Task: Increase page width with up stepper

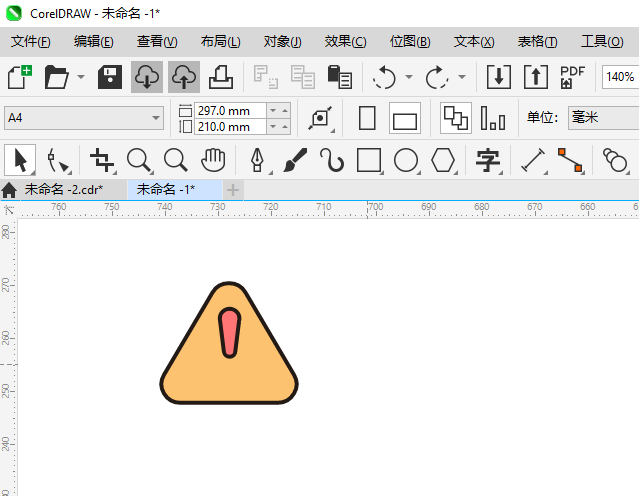Action: tap(285, 110)
